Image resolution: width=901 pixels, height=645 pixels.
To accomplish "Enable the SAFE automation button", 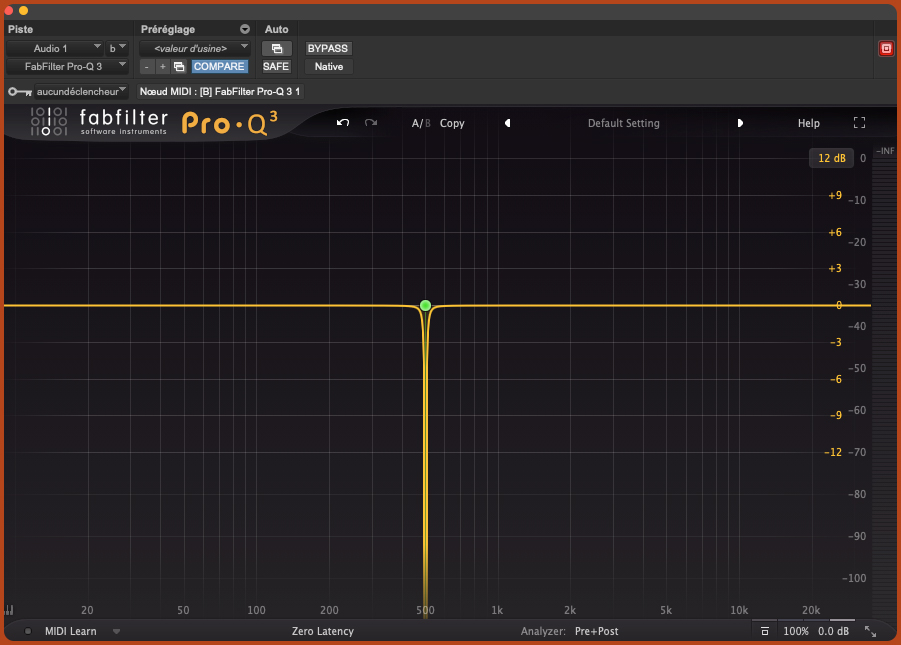I will 276,67.
